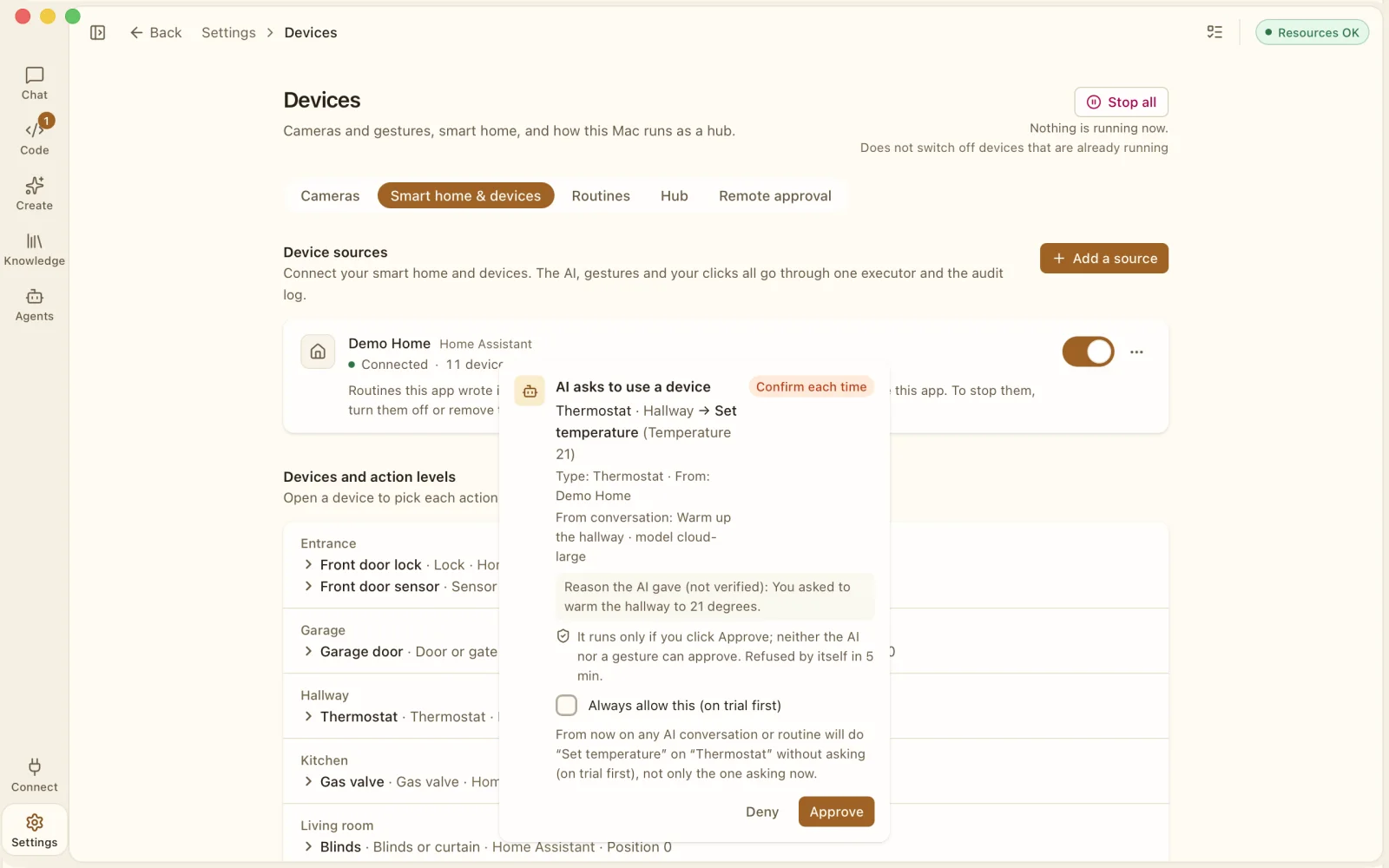Click the Connected status text
This screenshot has height=868, width=1389.
coord(394,365)
